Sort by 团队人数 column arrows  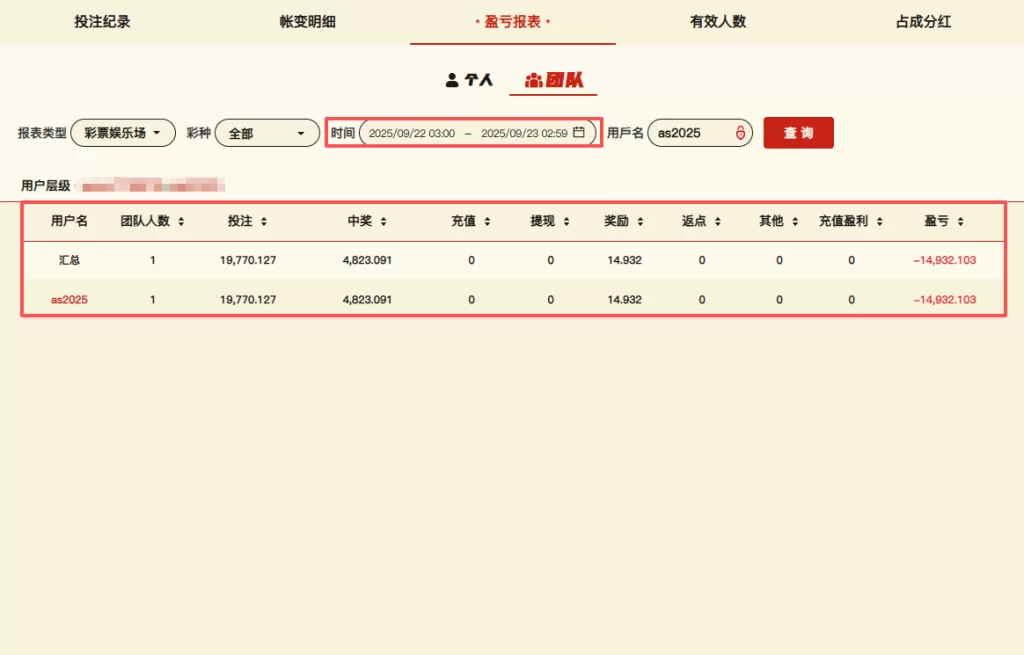[x=181, y=221]
